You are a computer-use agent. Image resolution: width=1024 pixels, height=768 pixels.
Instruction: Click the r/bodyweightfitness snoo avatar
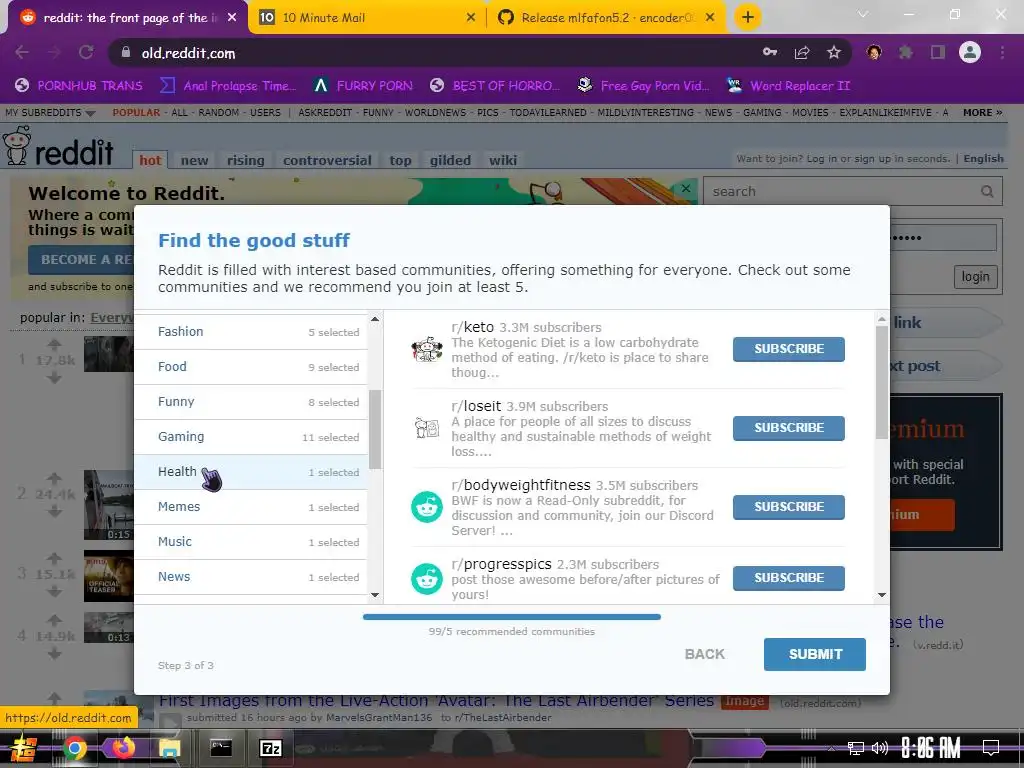tap(427, 507)
